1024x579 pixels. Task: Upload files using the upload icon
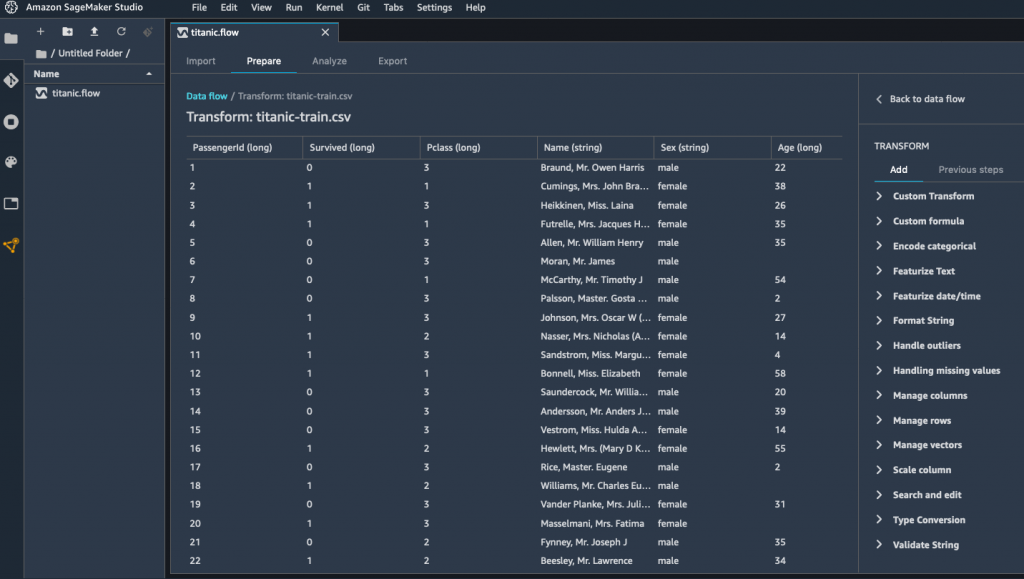point(94,31)
